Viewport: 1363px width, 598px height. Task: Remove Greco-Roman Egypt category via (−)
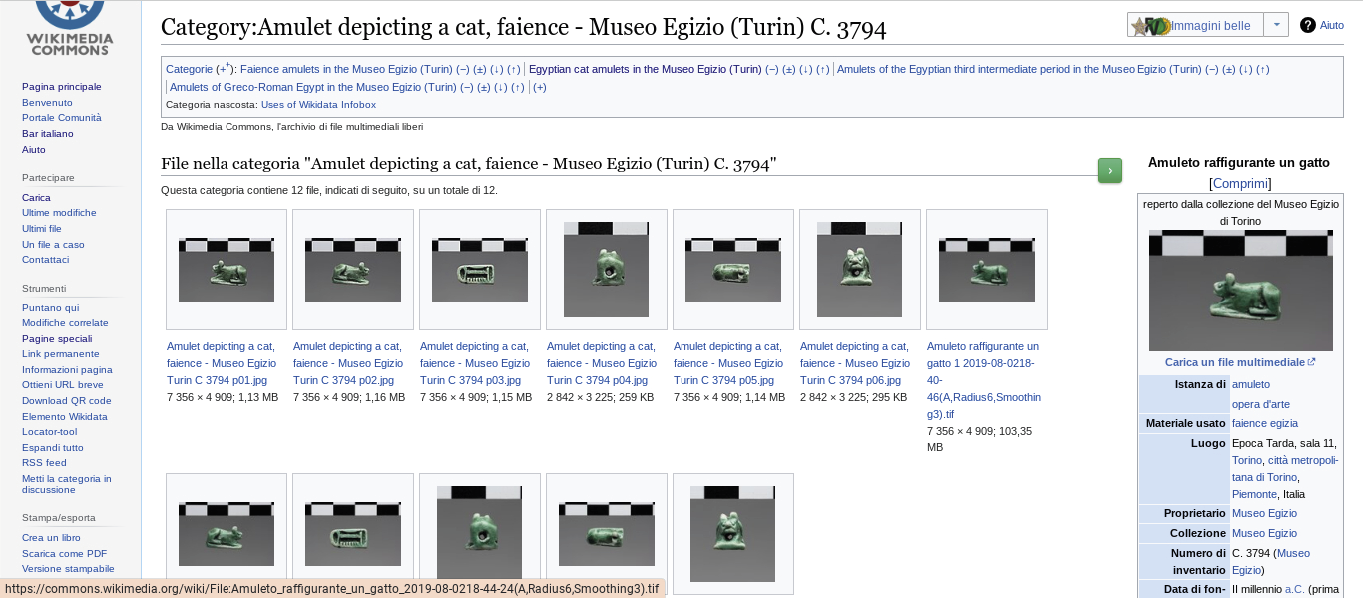pyautogui.click(x=467, y=87)
